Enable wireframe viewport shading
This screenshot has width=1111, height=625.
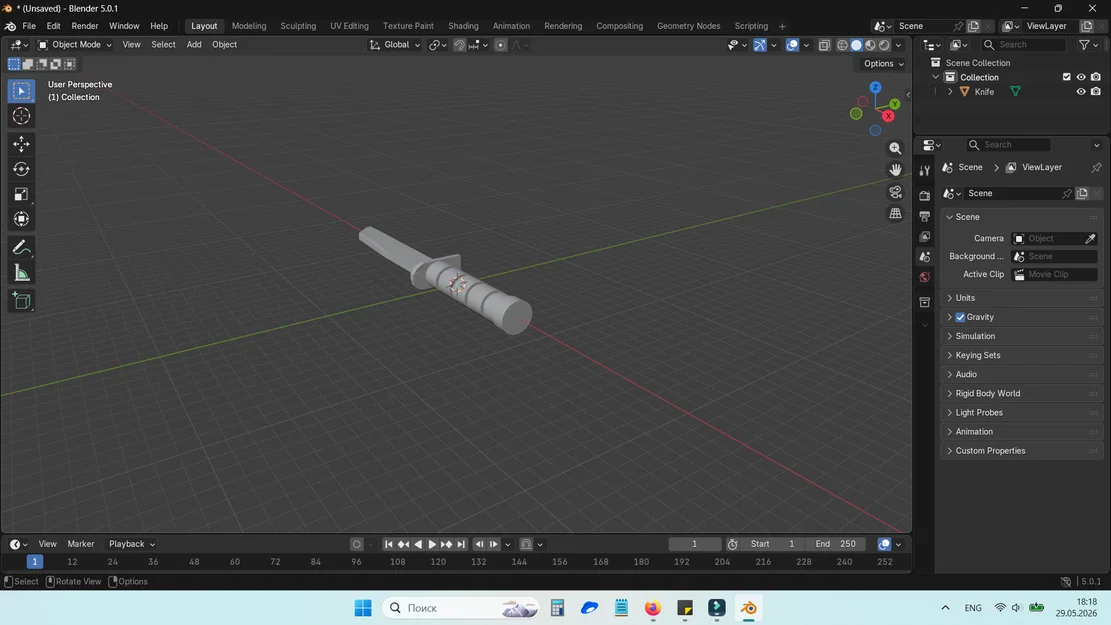(842, 45)
